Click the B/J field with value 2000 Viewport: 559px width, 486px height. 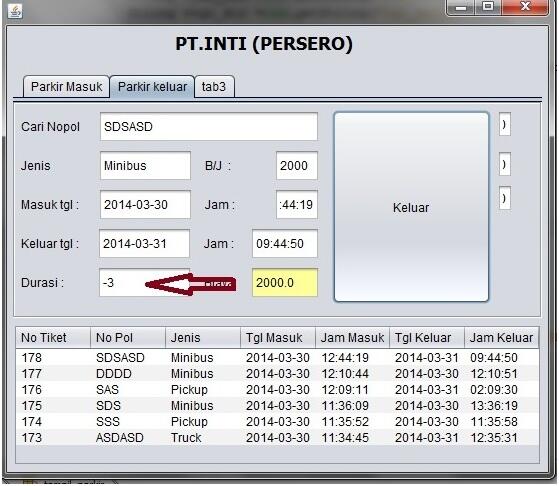coord(297,165)
